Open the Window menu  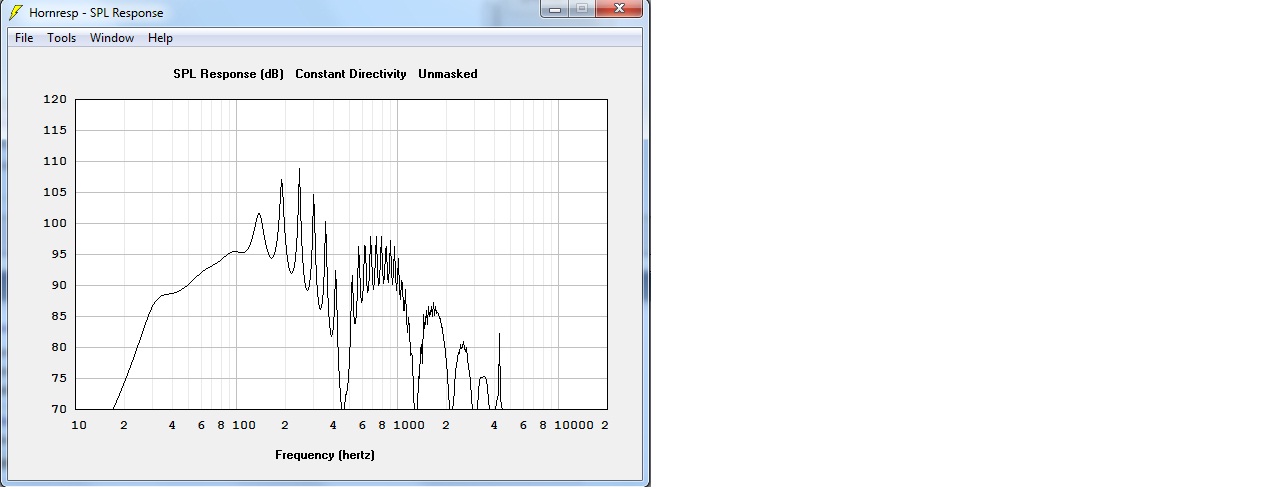(x=112, y=38)
